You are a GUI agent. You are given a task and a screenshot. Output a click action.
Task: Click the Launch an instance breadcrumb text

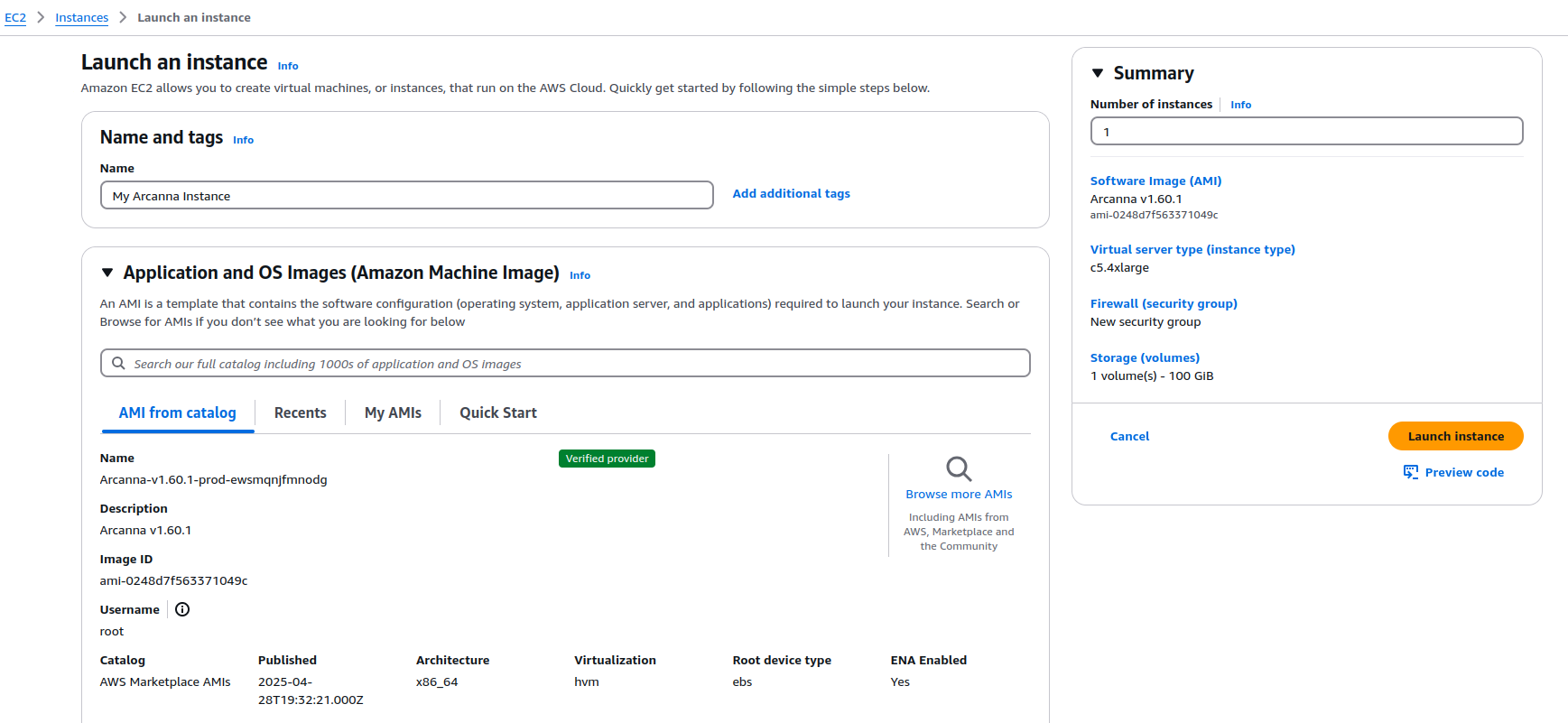[x=194, y=17]
